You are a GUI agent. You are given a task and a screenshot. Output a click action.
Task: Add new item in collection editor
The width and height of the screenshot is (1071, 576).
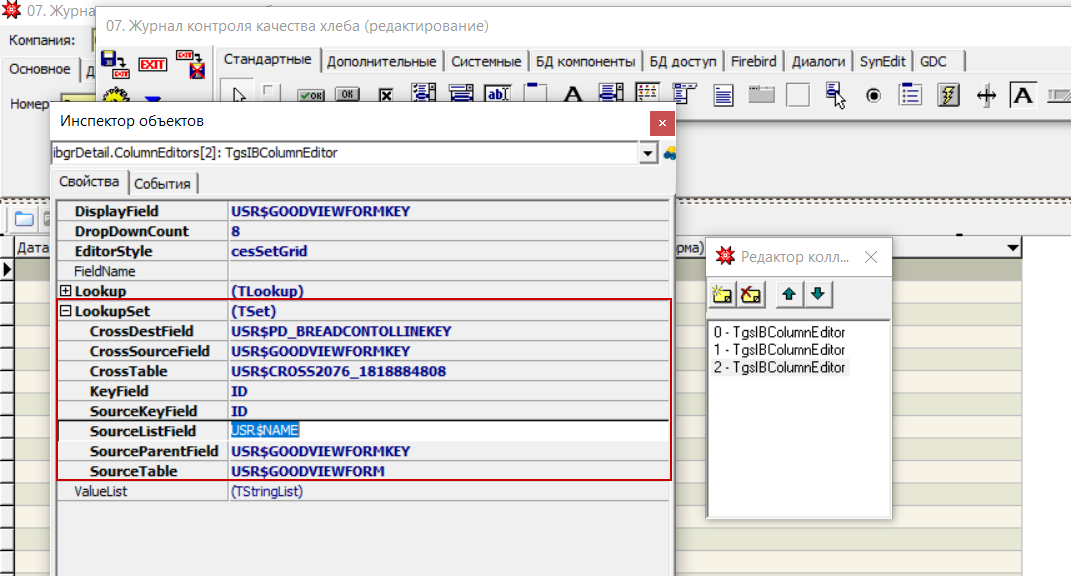[721, 294]
